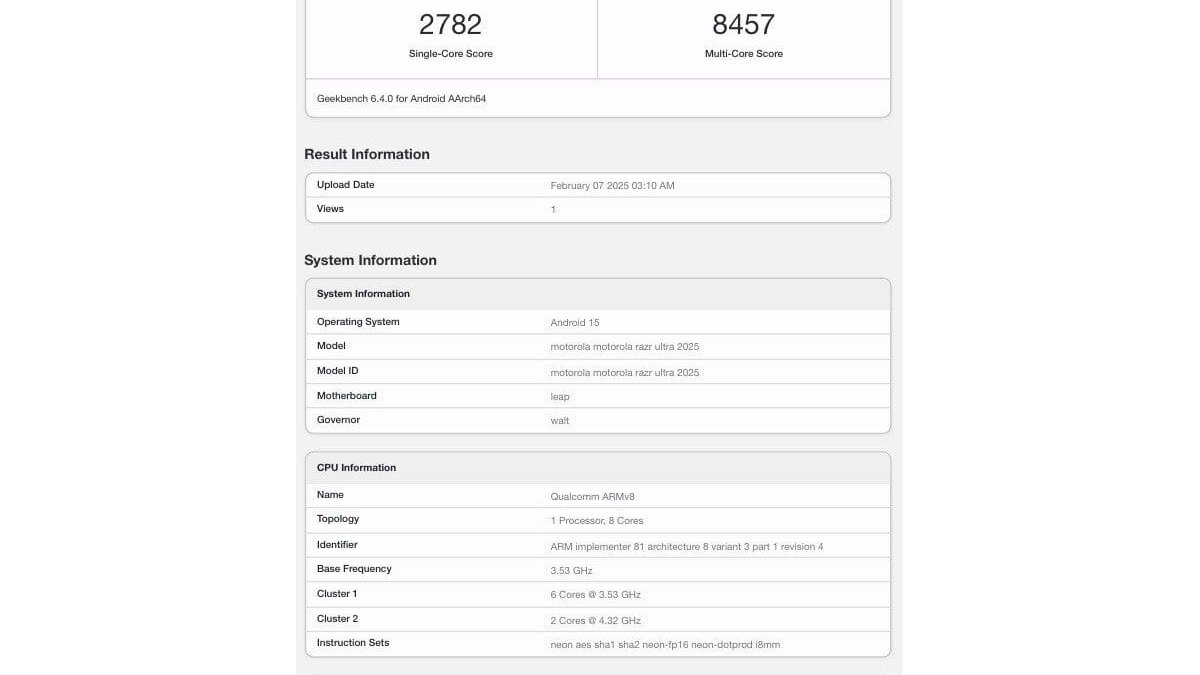Click the Identifier row ARM implementer 81

597,545
